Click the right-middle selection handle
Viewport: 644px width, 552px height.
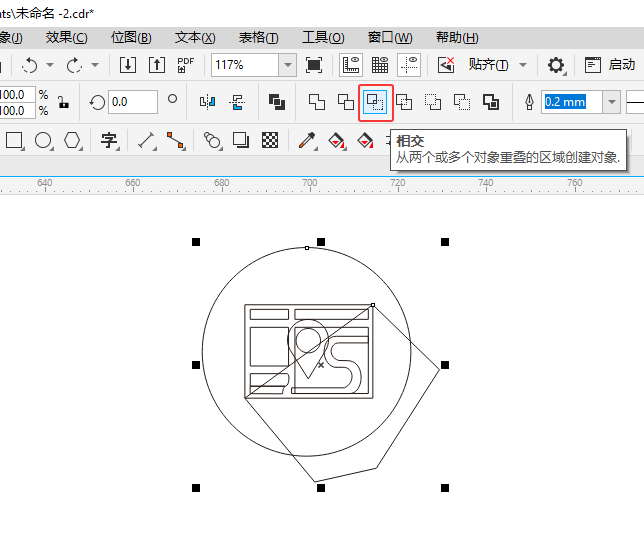point(445,365)
